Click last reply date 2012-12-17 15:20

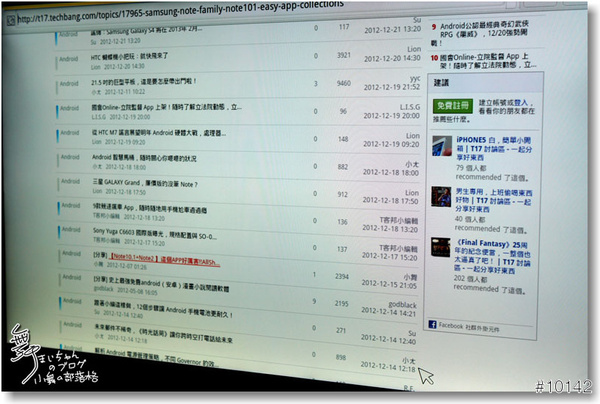click(390, 257)
